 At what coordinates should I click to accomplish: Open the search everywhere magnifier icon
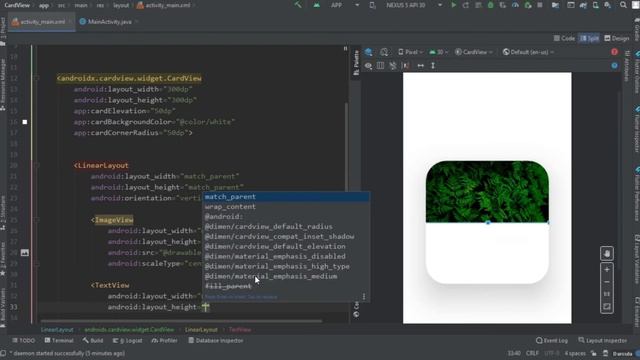[623, 5]
